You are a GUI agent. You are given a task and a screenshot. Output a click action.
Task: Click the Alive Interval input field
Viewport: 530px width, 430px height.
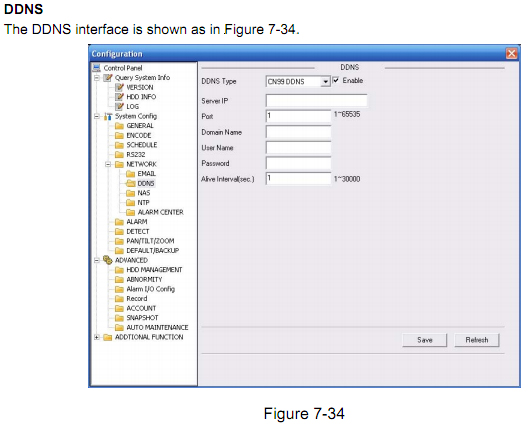tap(298, 178)
